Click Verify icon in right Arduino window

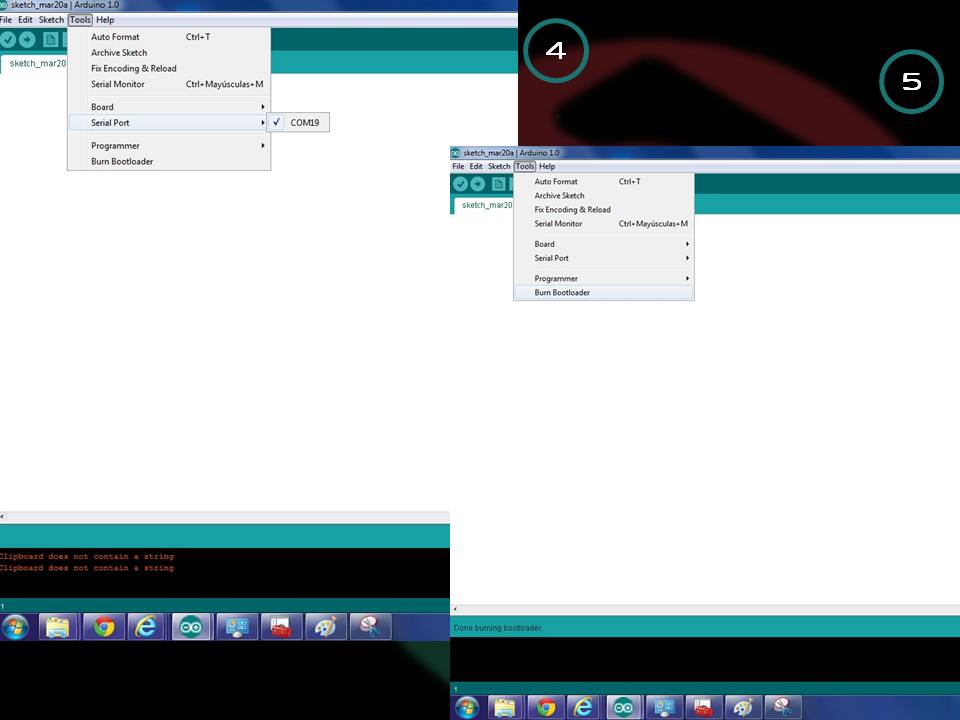tap(460, 184)
